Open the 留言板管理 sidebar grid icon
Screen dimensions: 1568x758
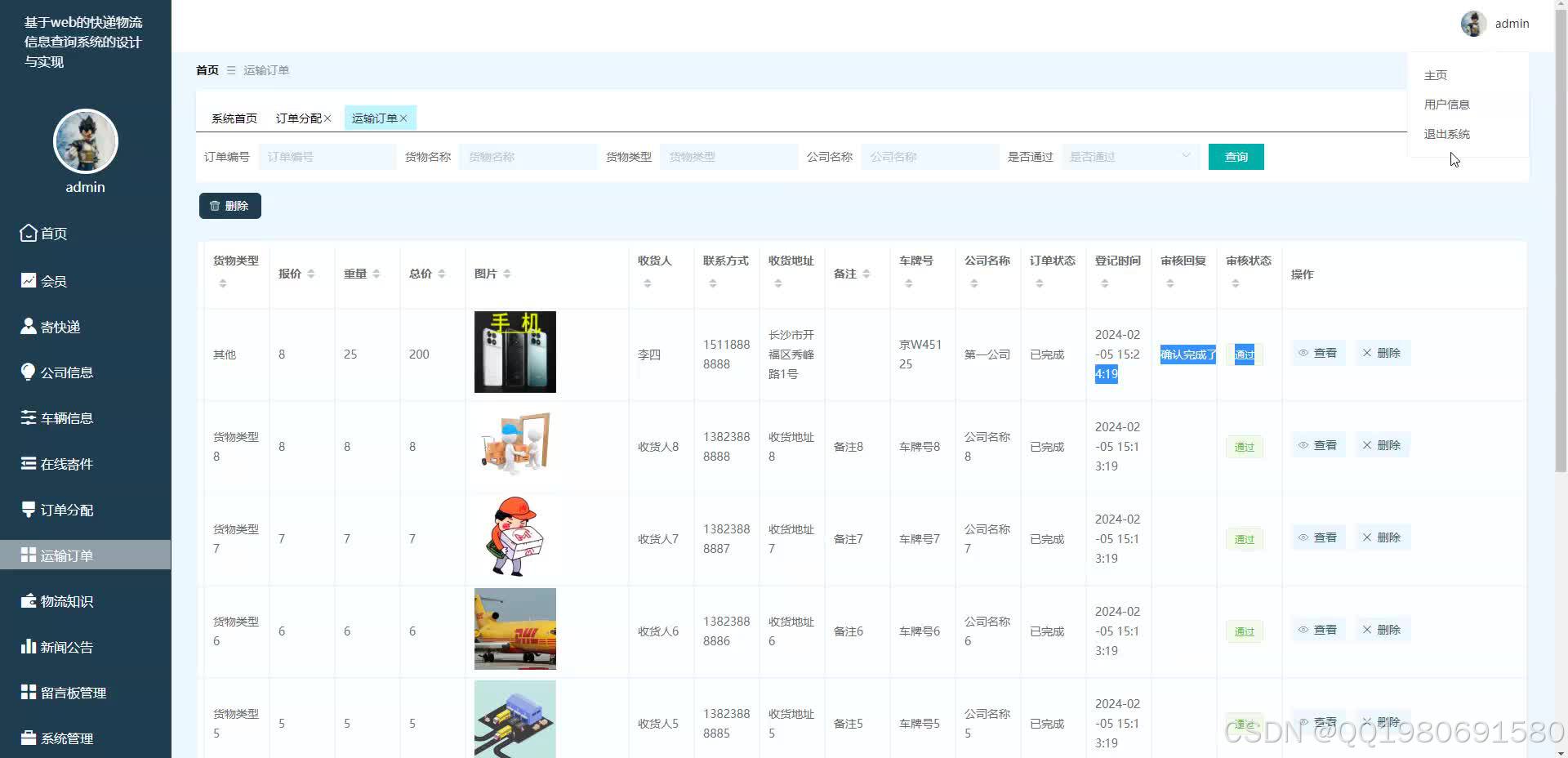coord(29,692)
